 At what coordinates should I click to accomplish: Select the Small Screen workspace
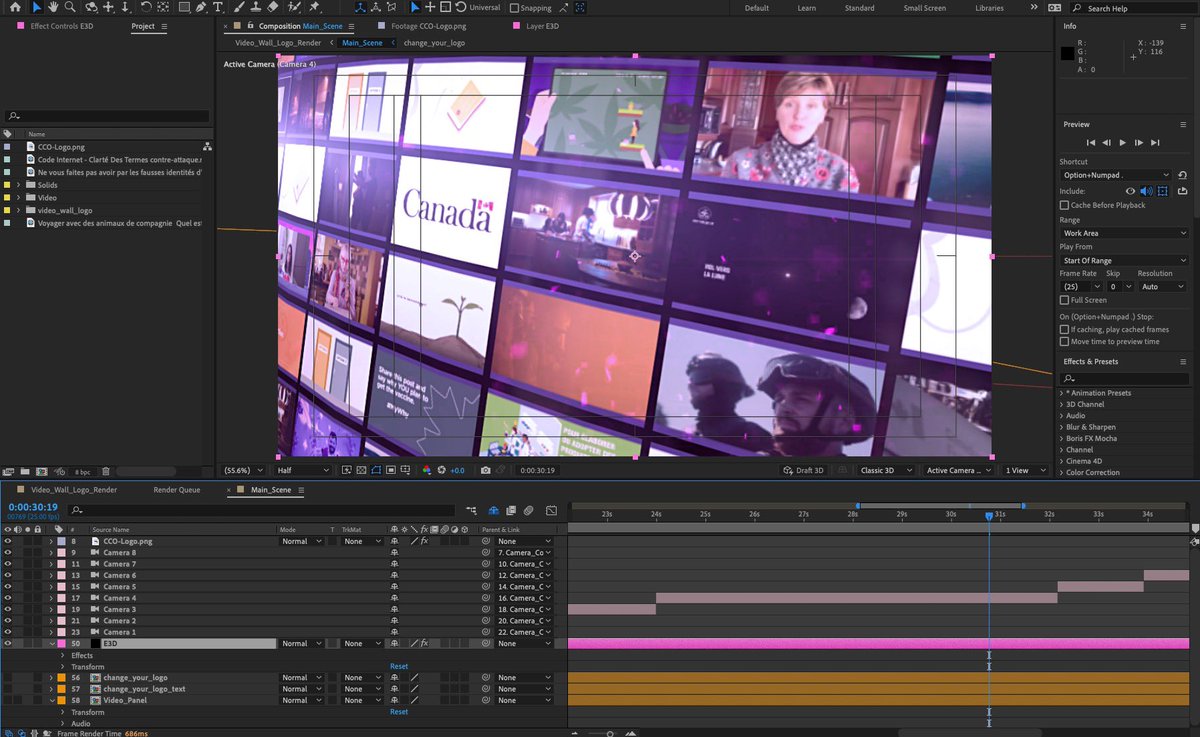(x=924, y=8)
